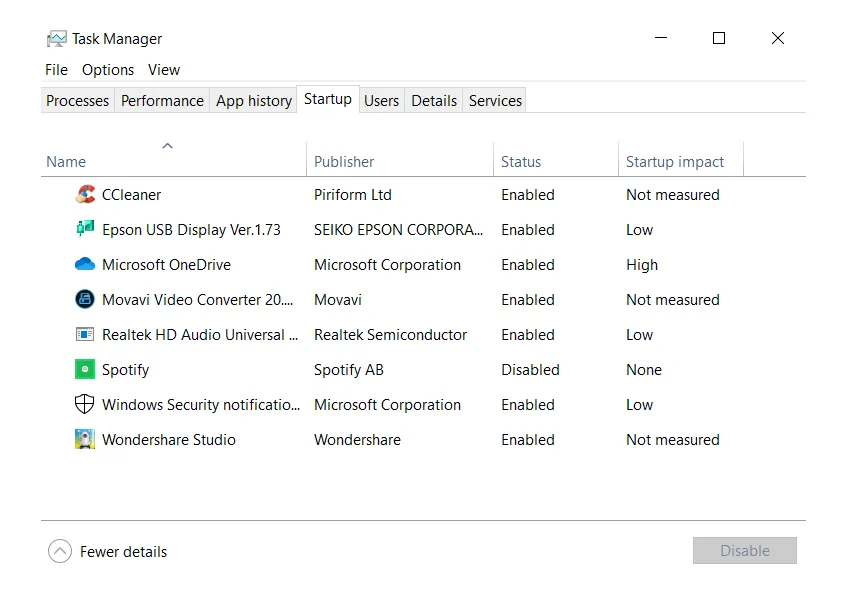Open the Options menu
This screenshot has height=603, width=857.
pos(108,70)
